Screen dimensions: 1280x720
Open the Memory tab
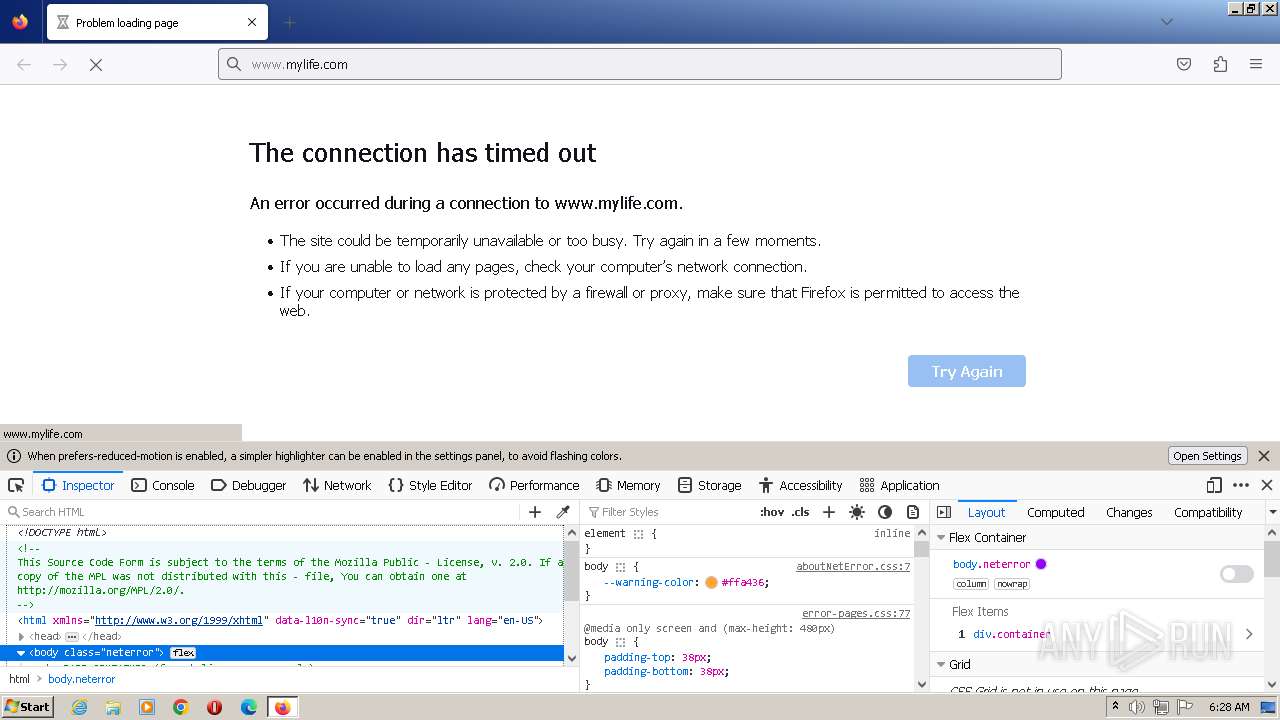point(628,485)
